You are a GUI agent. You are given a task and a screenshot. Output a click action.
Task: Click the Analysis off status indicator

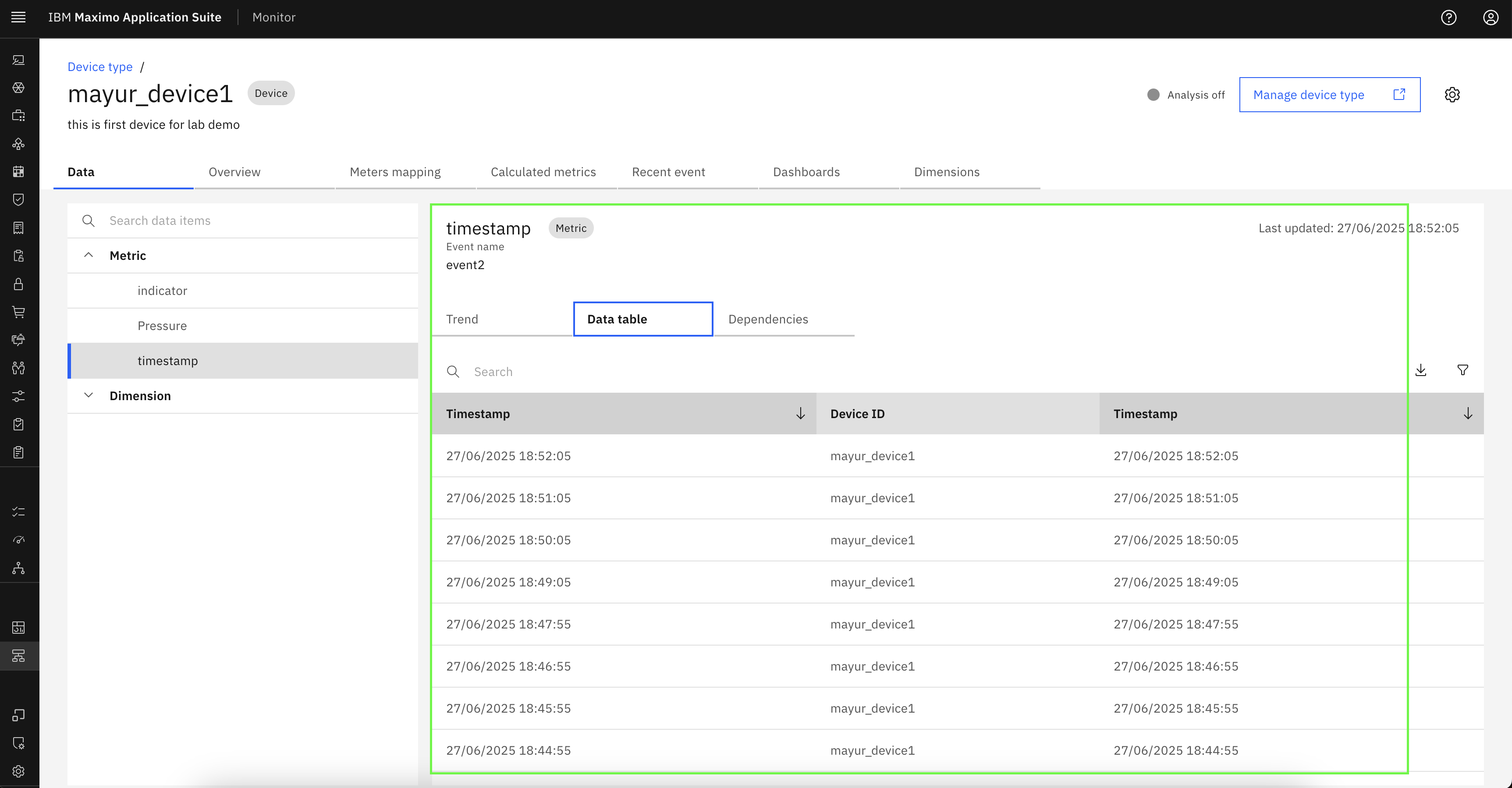pos(1185,95)
